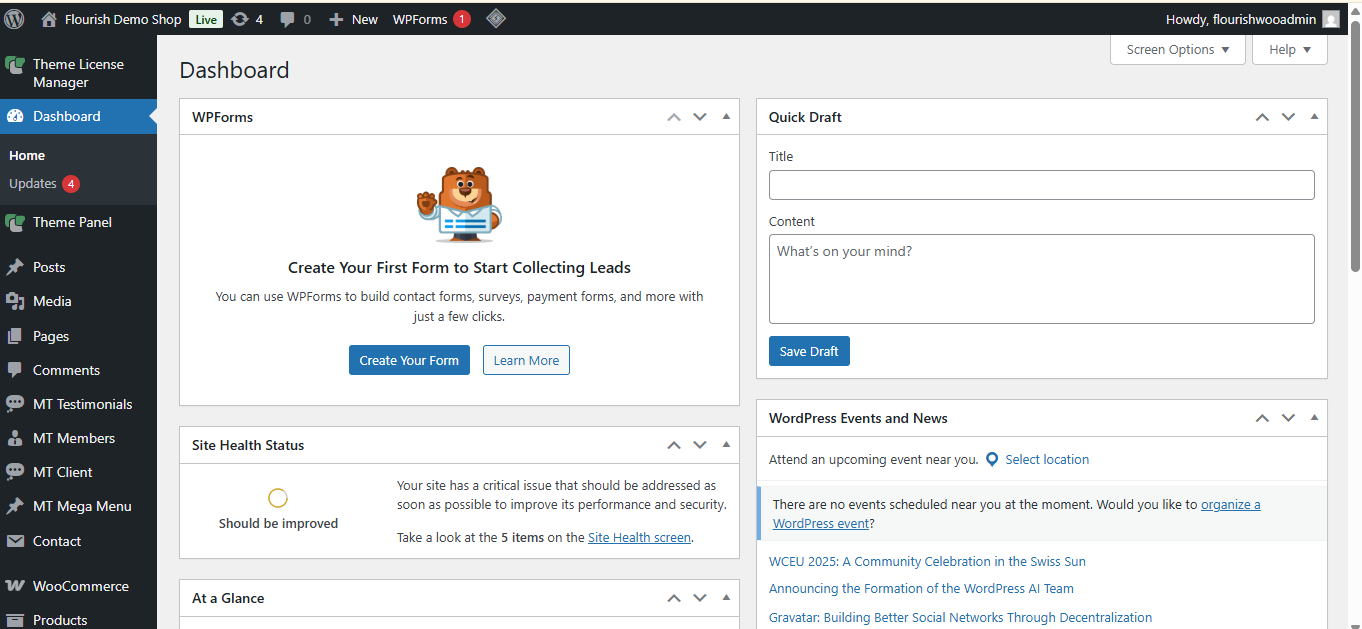Click the Products icon in sidebar
1362x629 pixels.
(x=15, y=620)
